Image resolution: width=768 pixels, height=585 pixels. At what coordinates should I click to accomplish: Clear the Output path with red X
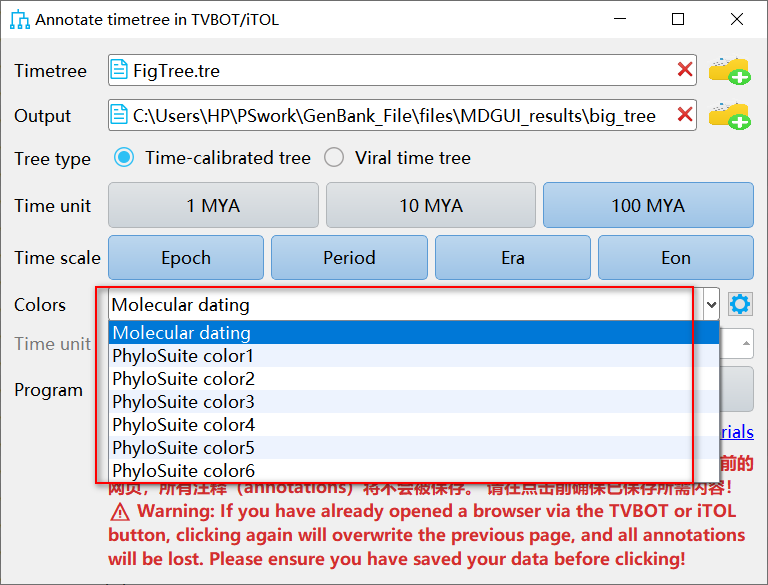tap(685, 115)
